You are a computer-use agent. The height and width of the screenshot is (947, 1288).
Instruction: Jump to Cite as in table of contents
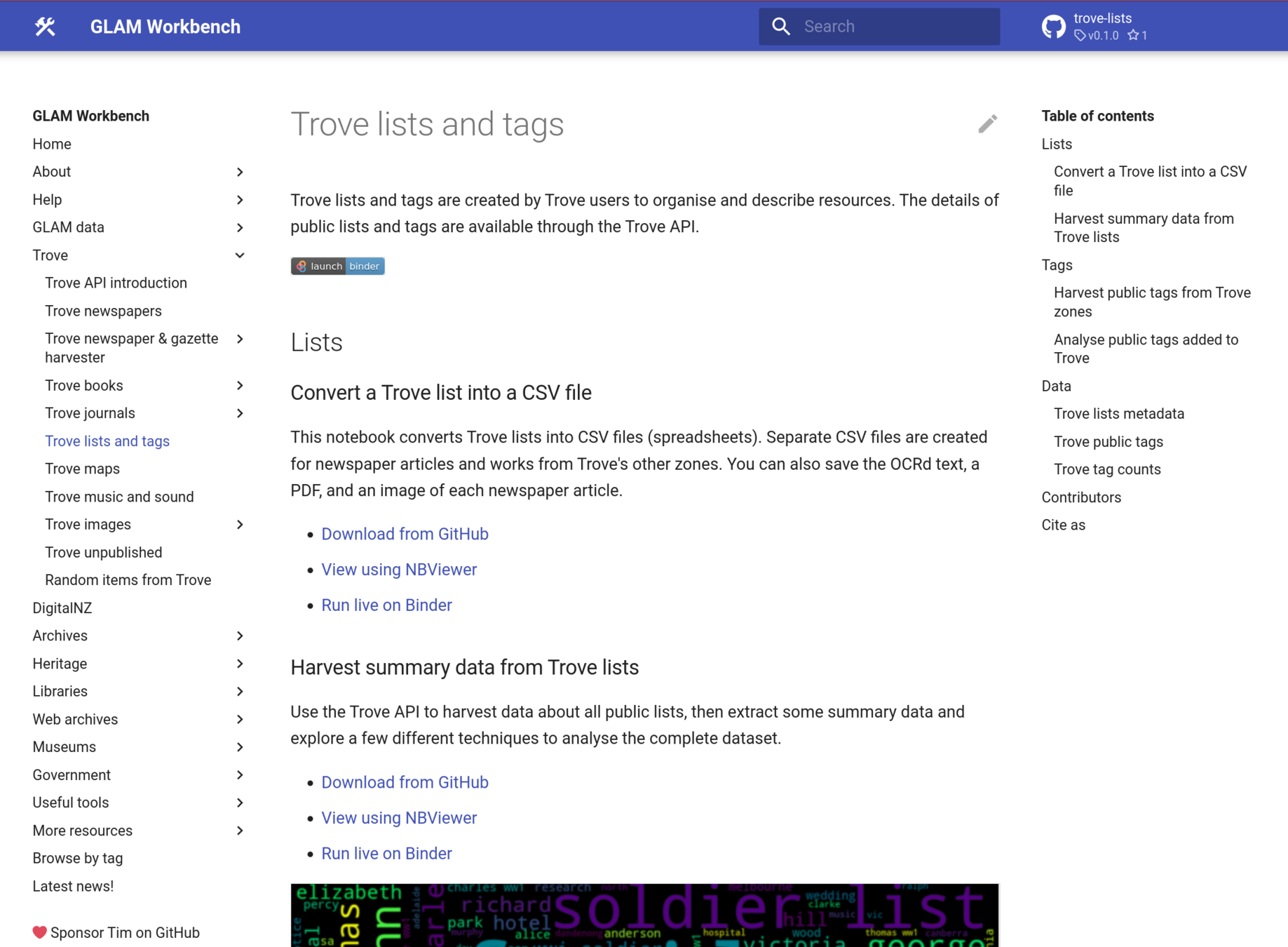pyautogui.click(x=1063, y=525)
